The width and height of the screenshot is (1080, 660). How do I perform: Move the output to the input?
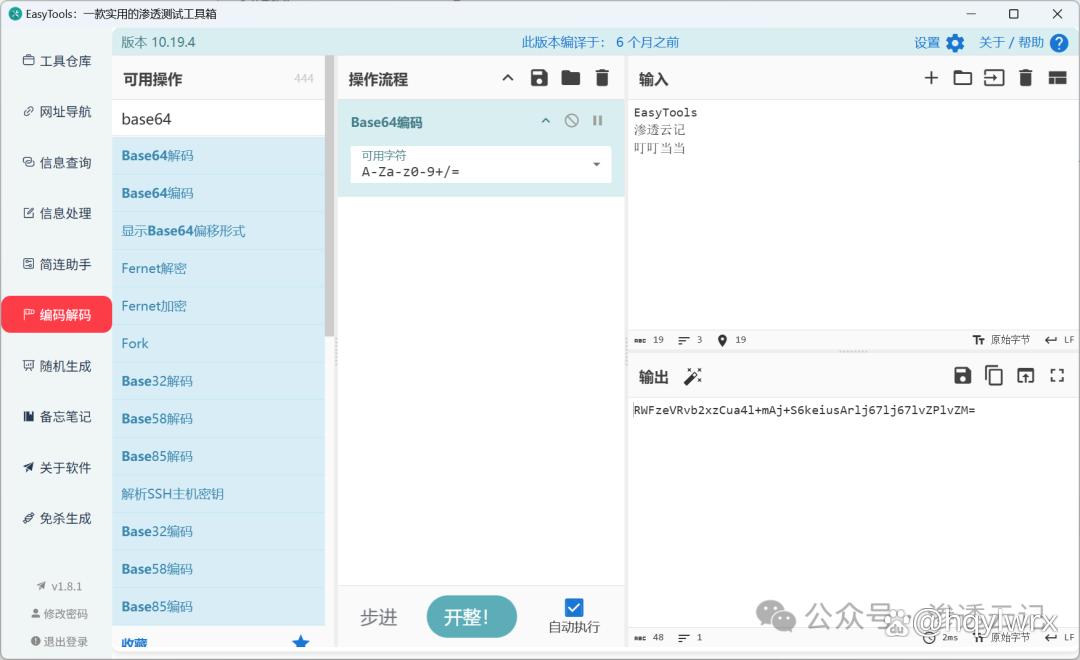pos(1026,375)
